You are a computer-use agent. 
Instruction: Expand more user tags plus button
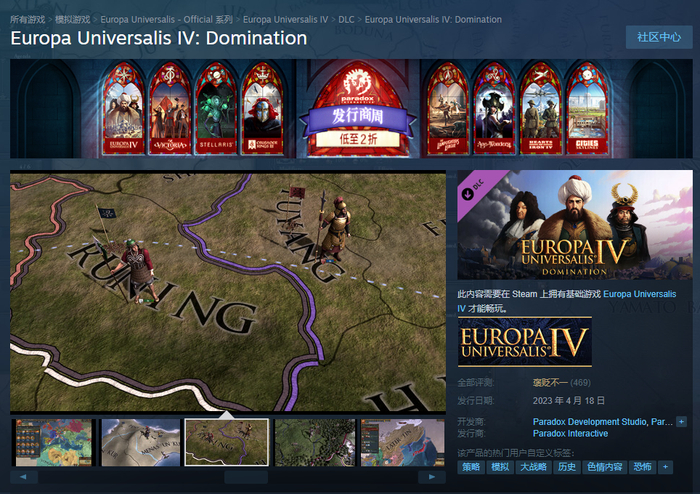tap(665, 467)
